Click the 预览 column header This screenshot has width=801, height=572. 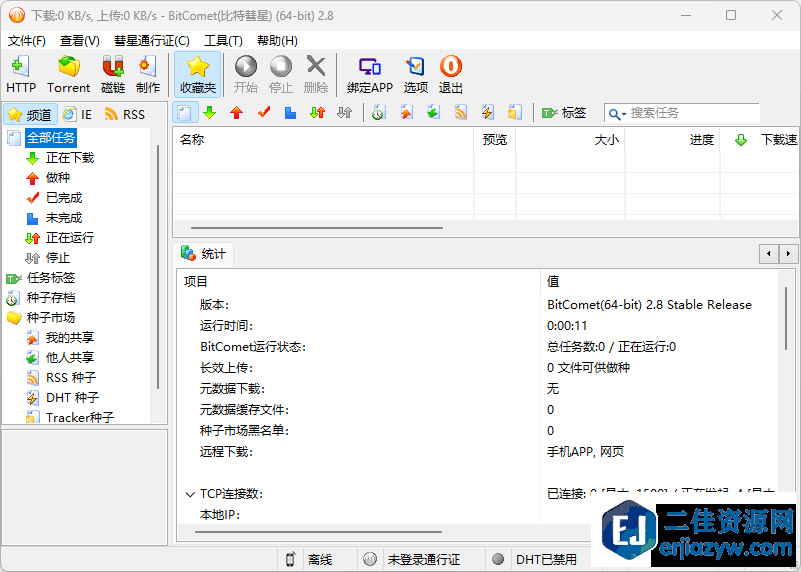pos(494,139)
